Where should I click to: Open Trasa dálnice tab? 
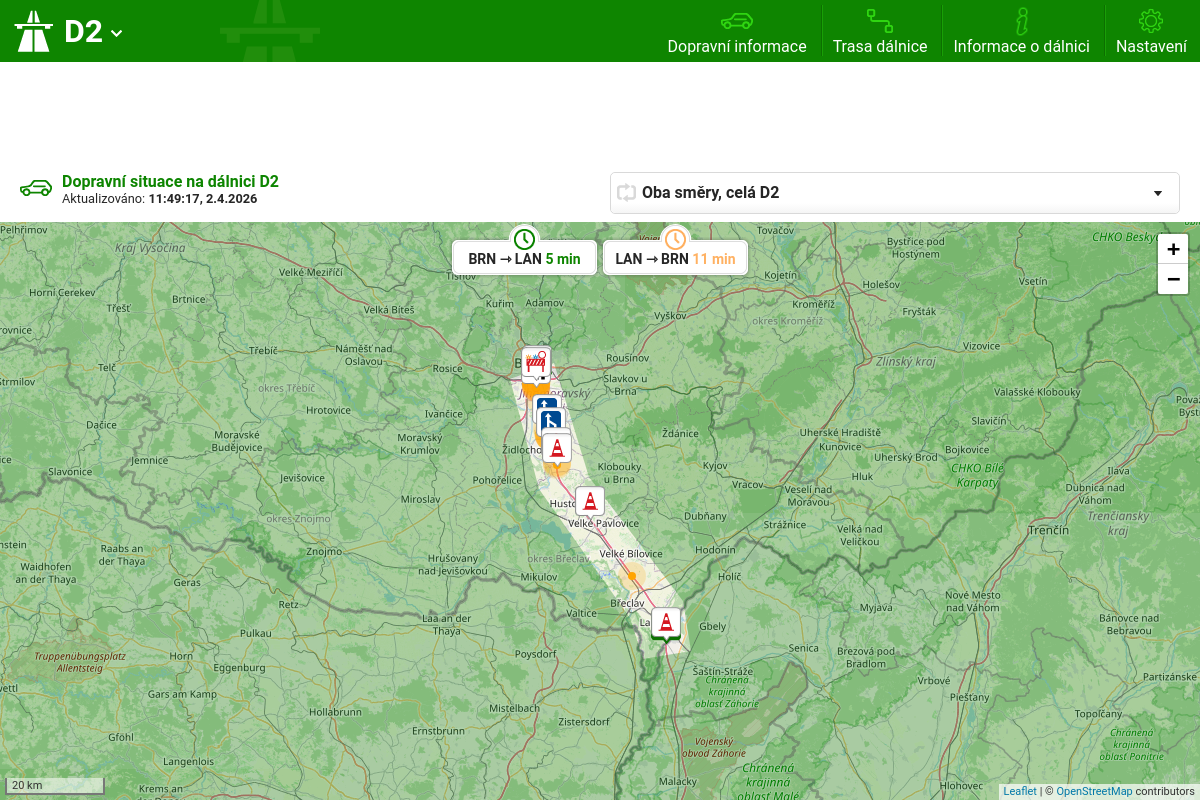(880, 32)
